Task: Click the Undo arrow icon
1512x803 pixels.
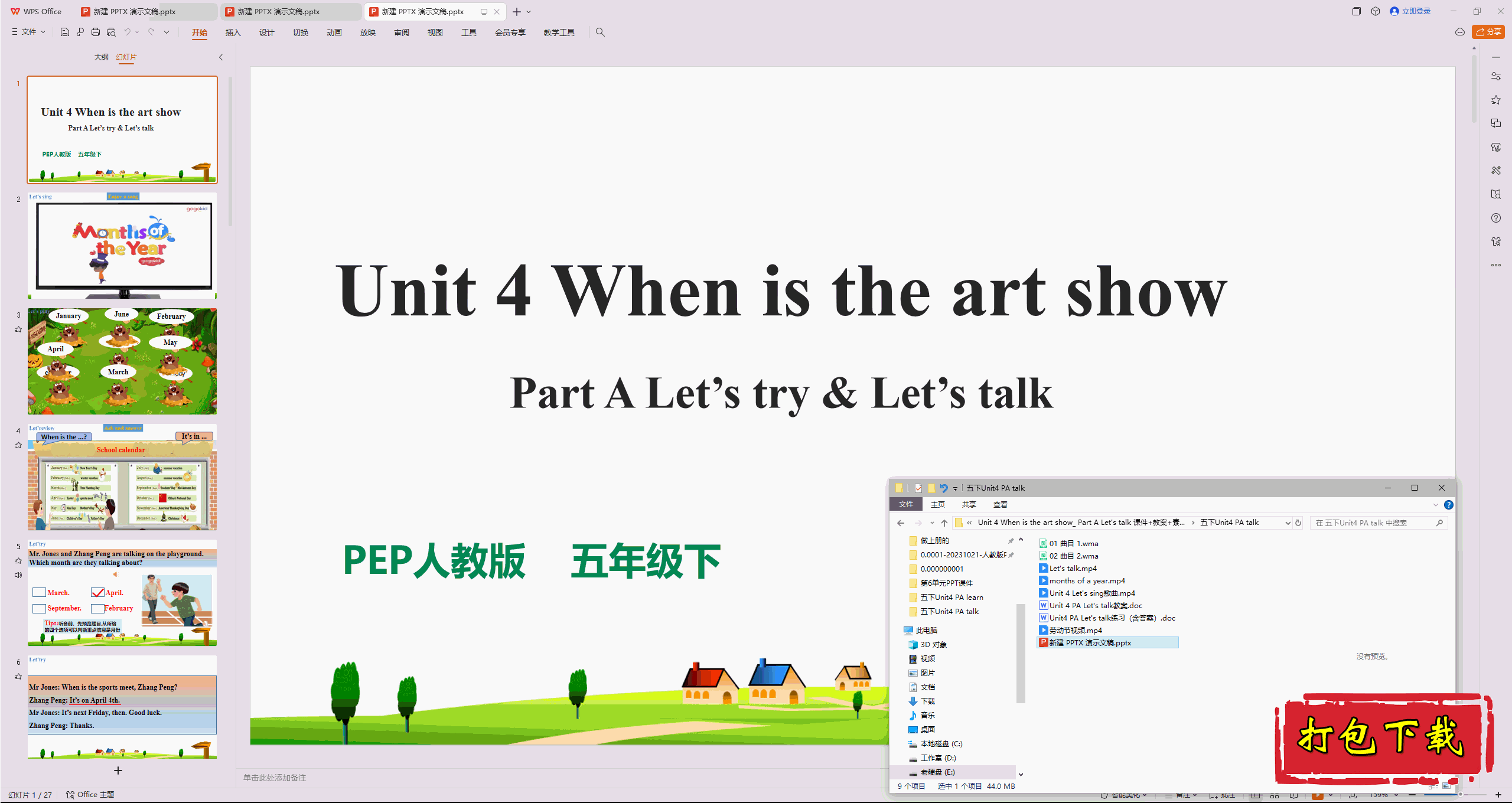Action: tap(127, 32)
